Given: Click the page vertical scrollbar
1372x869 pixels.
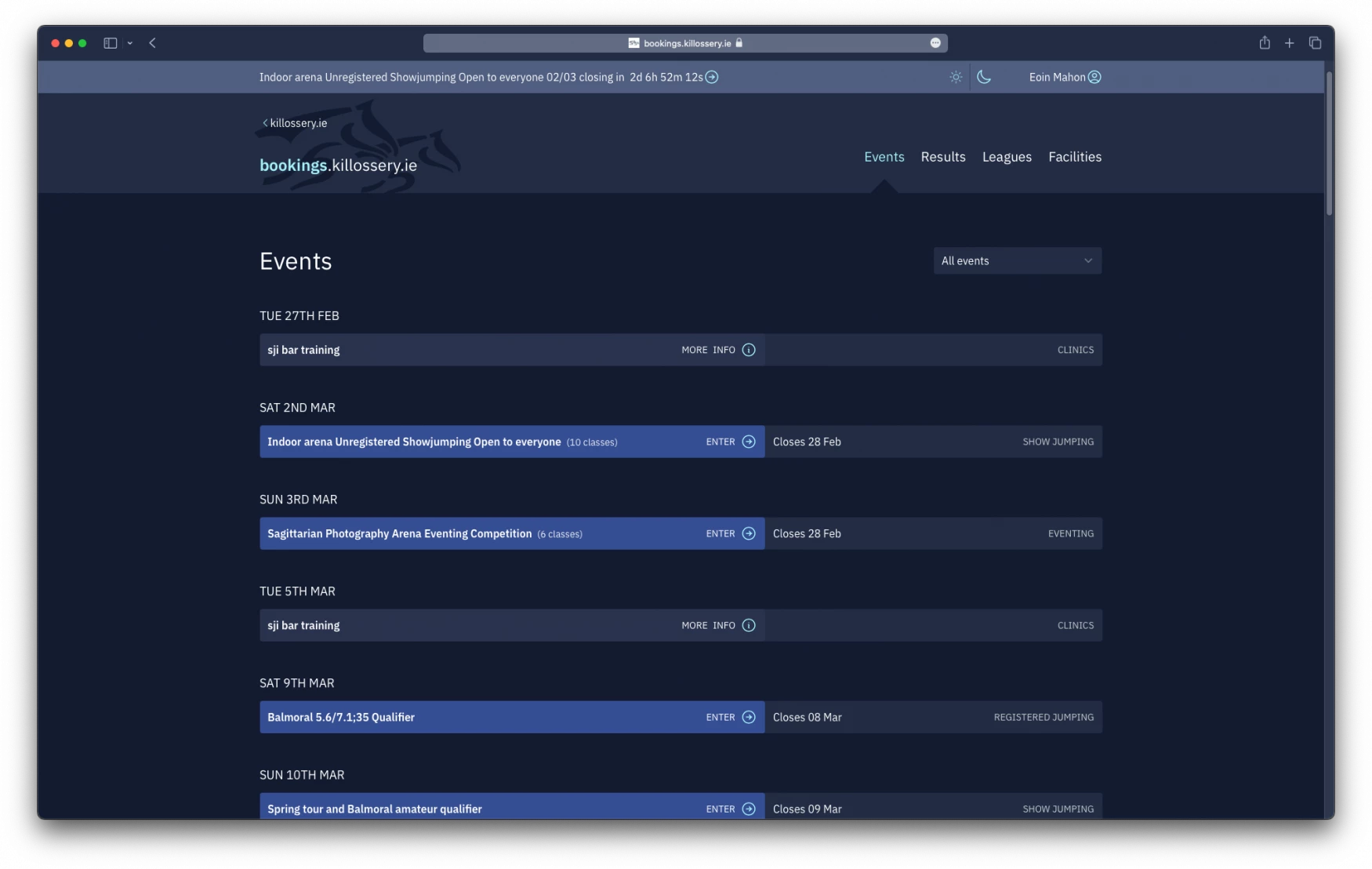Looking at the screenshot, I should click(x=1329, y=144).
